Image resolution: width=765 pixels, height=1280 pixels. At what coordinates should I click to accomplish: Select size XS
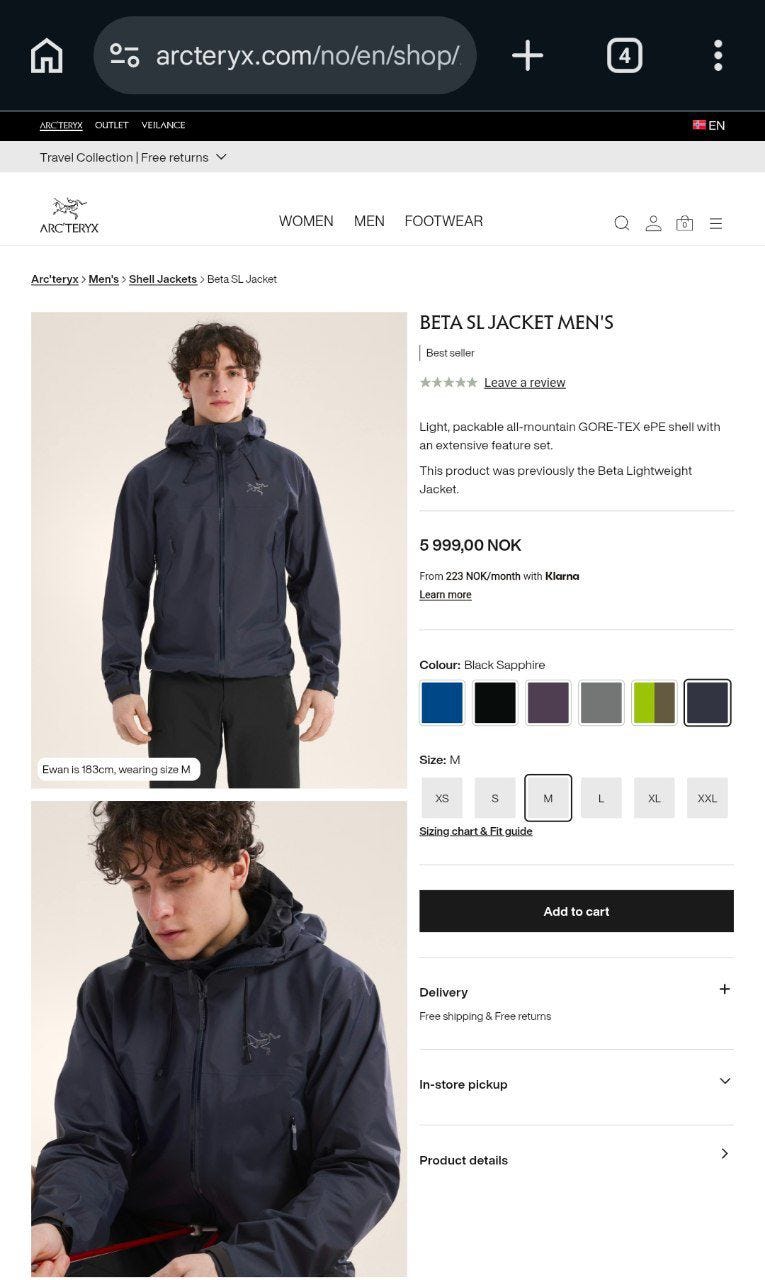coord(442,798)
